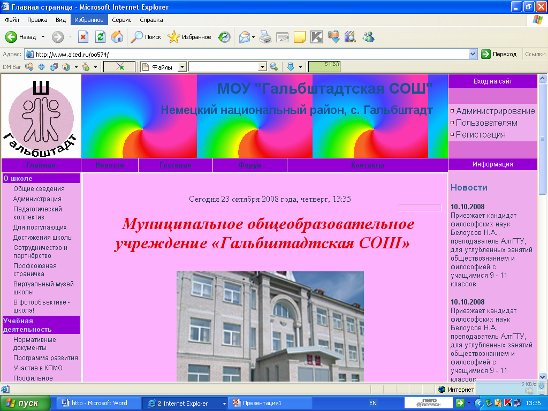The width and height of the screenshot is (548, 411).
Task: Open the Пользователям link
Action: tap(486, 123)
